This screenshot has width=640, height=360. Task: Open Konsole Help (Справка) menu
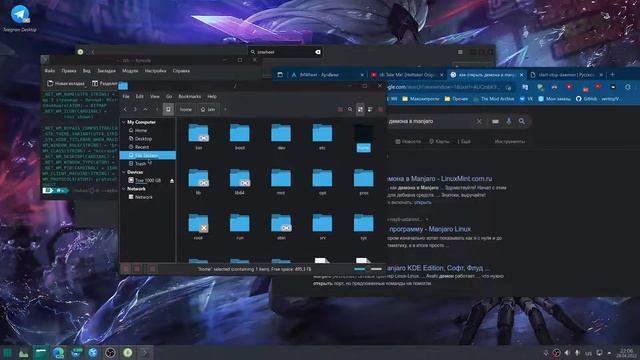click(181, 71)
